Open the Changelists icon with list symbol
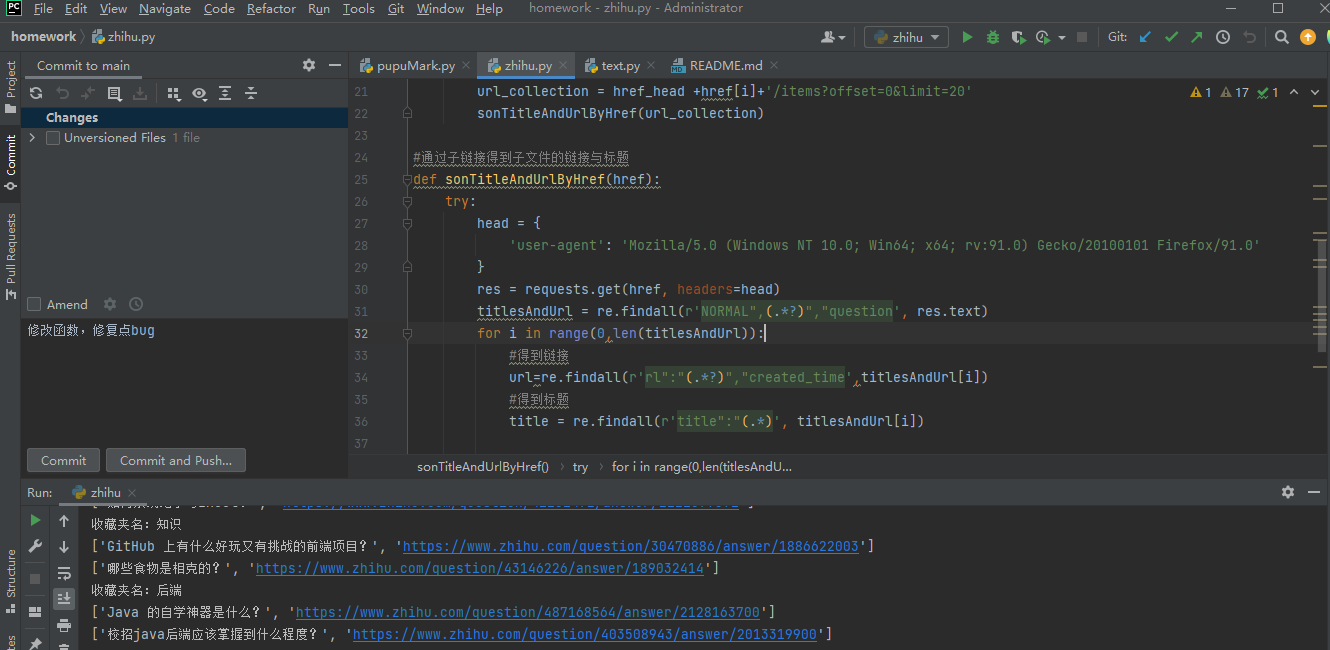Viewport: 1330px width, 650px height. [x=114, y=93]
